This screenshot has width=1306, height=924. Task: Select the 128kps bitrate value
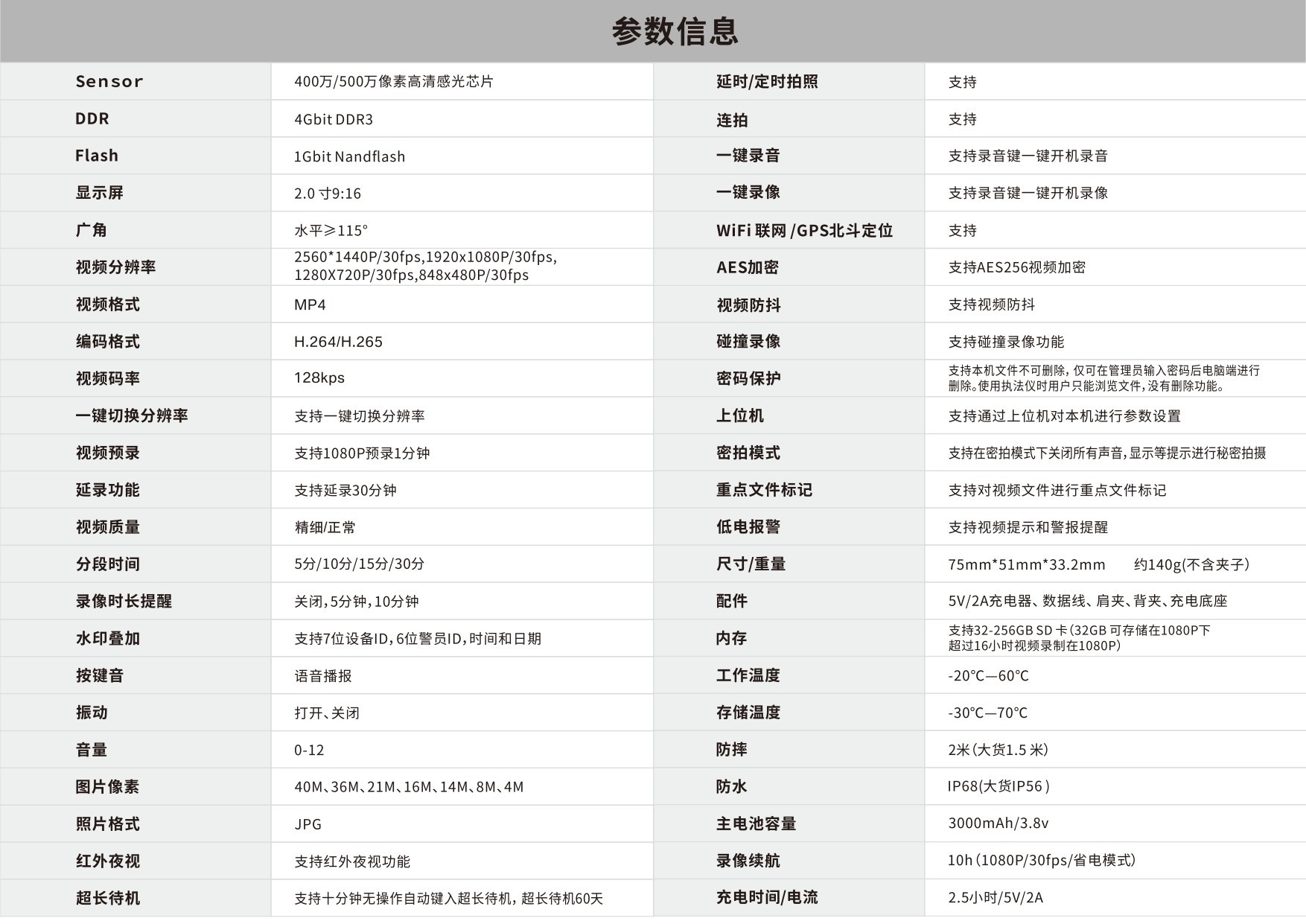(x=319, y=377)
